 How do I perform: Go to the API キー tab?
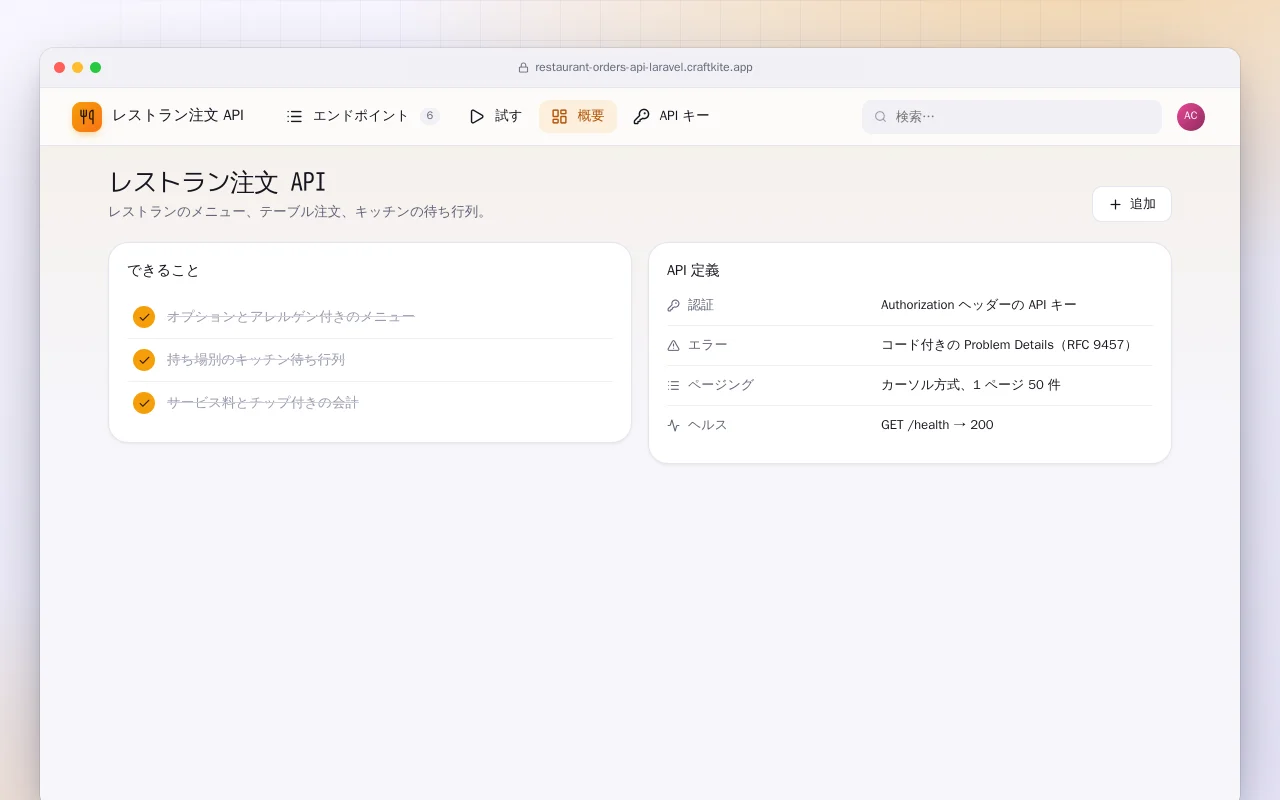[x=671, y=116]
